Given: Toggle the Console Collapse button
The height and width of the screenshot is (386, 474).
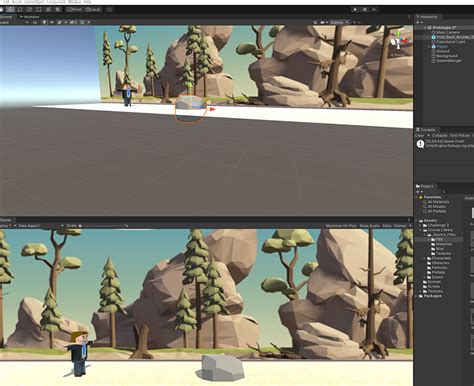Looking at the screenshot, I should (x=439, y=136).
